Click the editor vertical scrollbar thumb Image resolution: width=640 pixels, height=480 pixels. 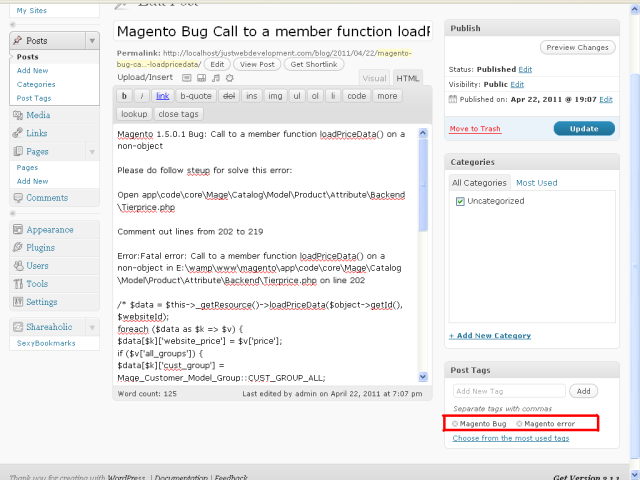pyautogui.click(x=423, y=185)
